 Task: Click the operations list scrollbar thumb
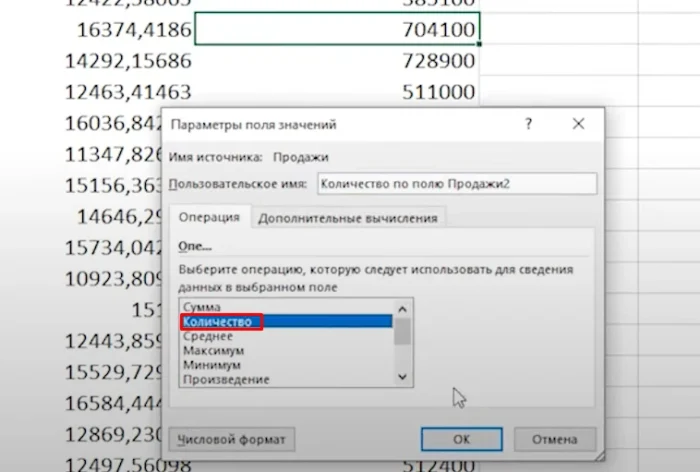(x=402, y=330)
